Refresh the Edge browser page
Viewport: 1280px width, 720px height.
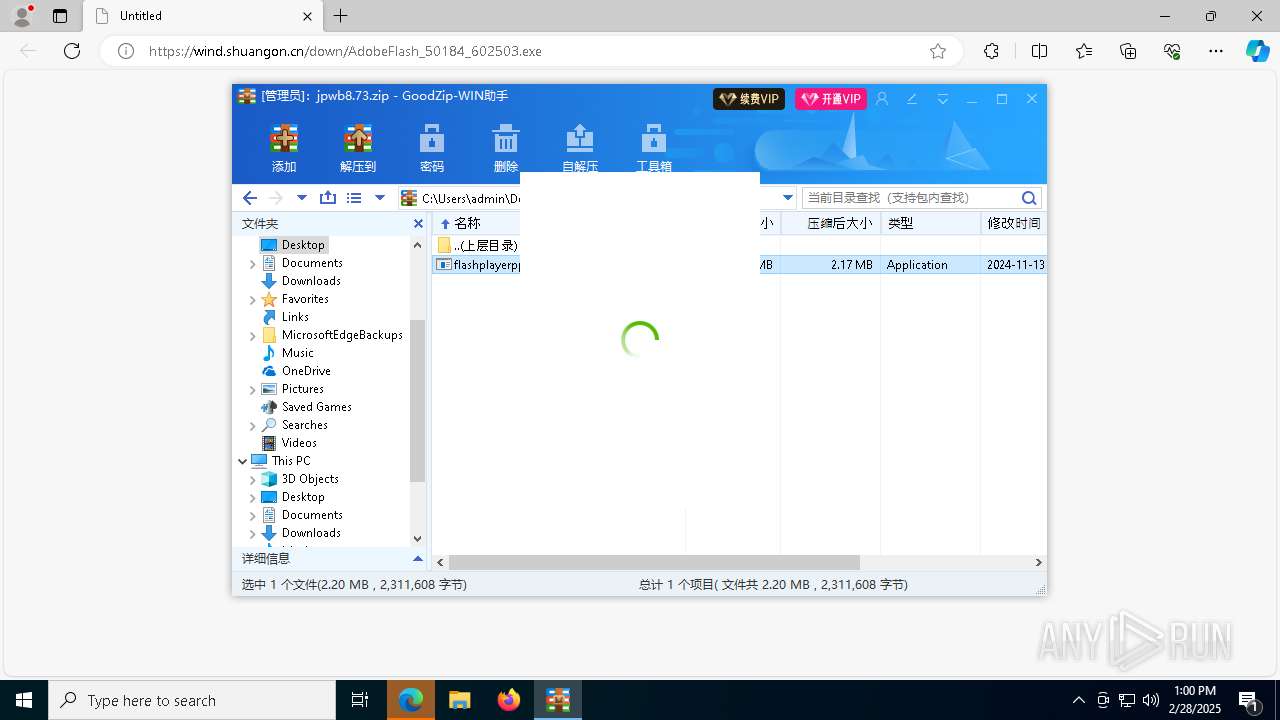pos(72,51)
